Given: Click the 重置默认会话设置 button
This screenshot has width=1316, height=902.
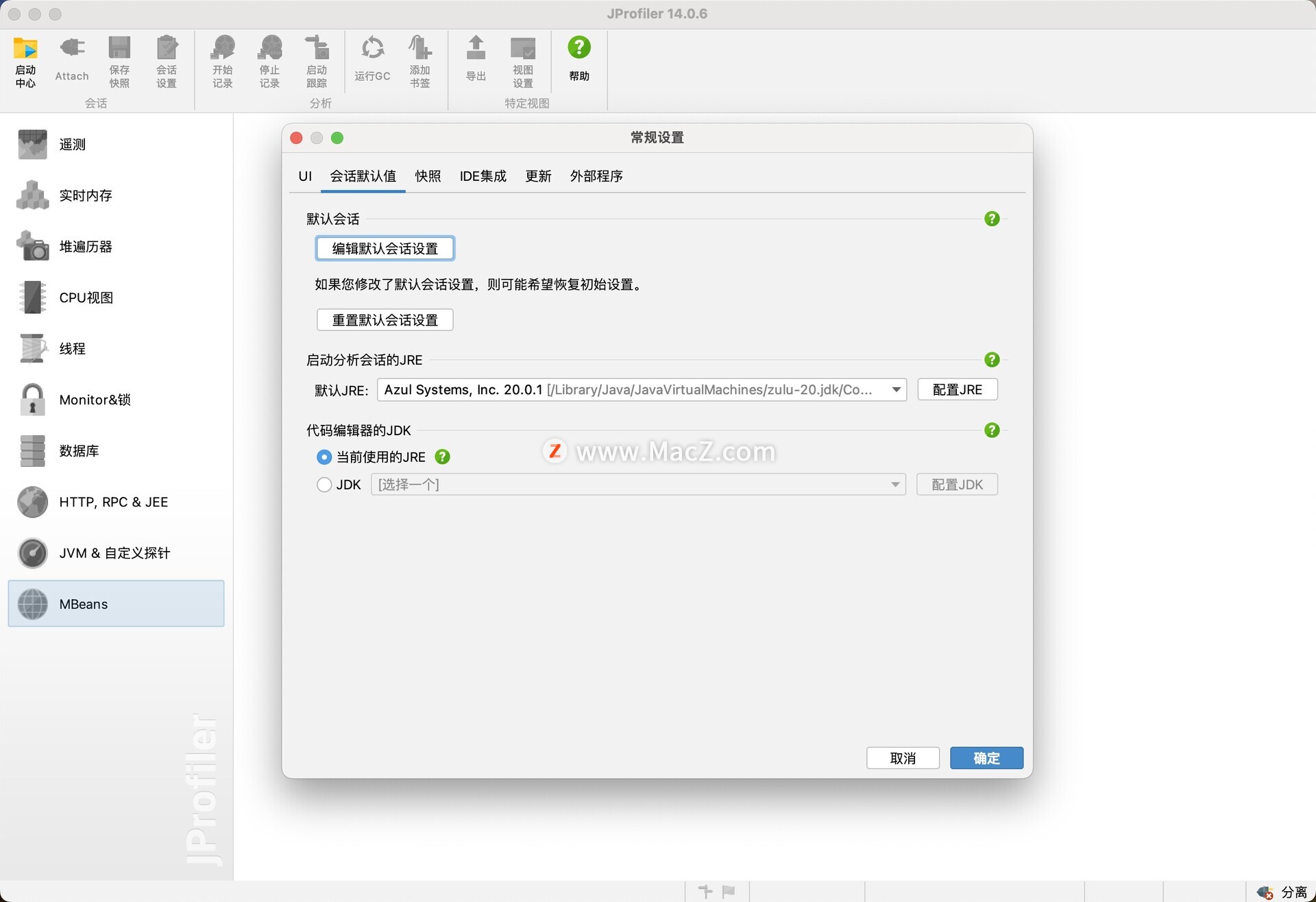Looking at the screenshot, I should click(x=385, y=320).
